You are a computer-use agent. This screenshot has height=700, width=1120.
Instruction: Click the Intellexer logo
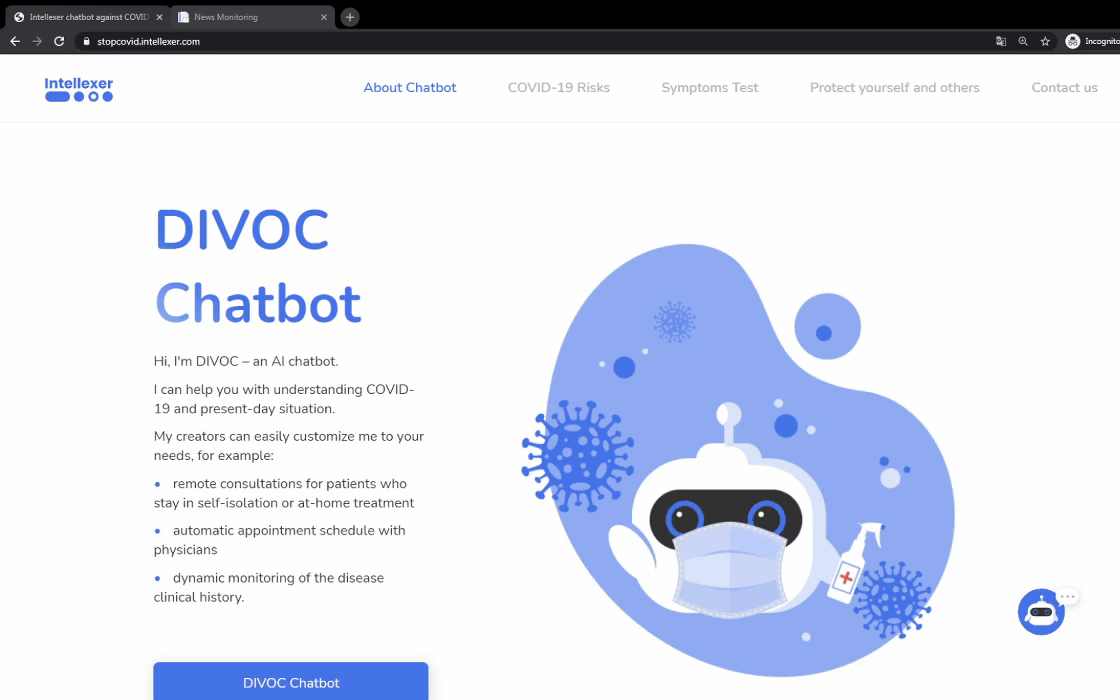(79, 89)
